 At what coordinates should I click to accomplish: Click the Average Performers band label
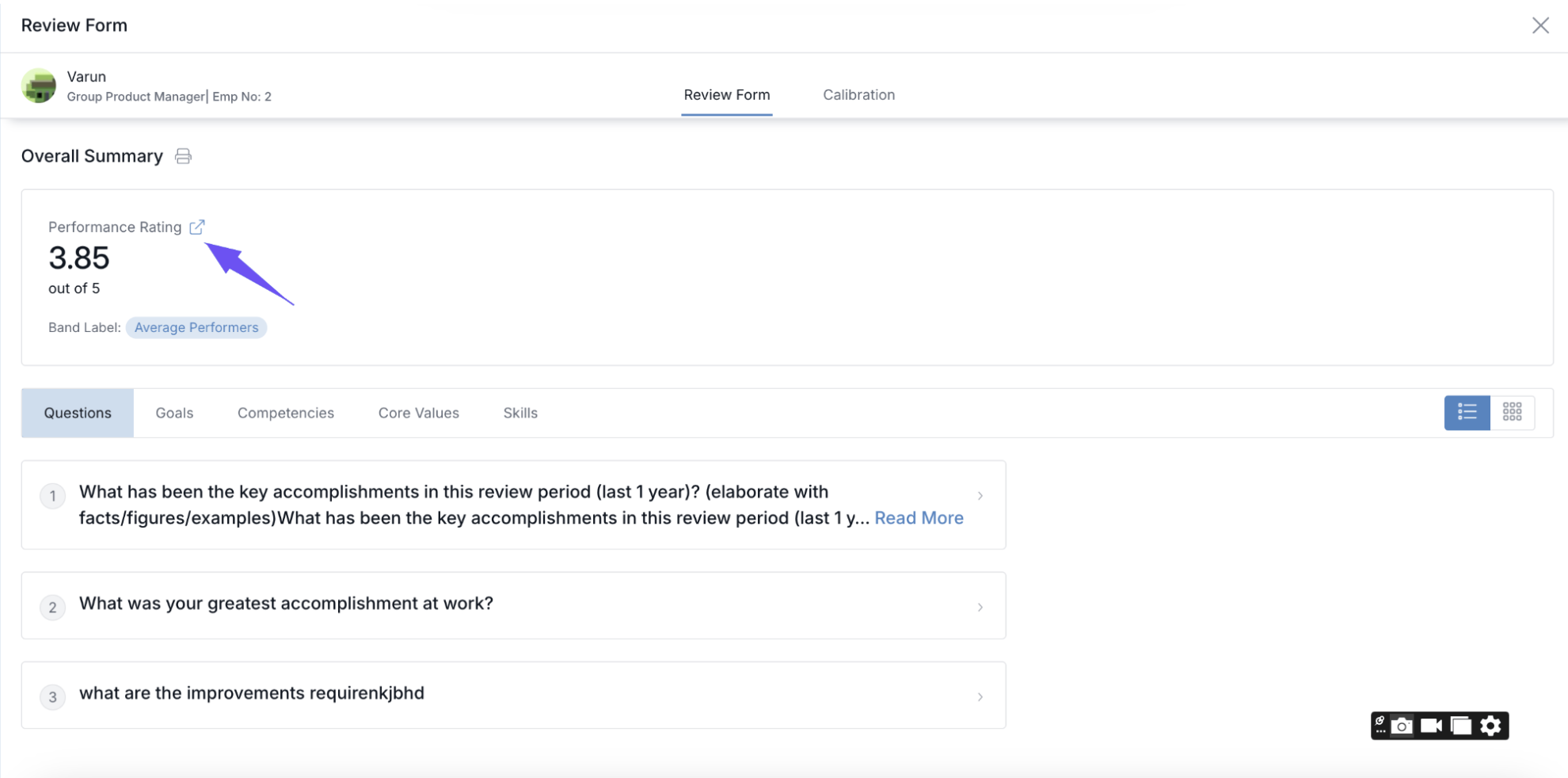tap(196, 328)
